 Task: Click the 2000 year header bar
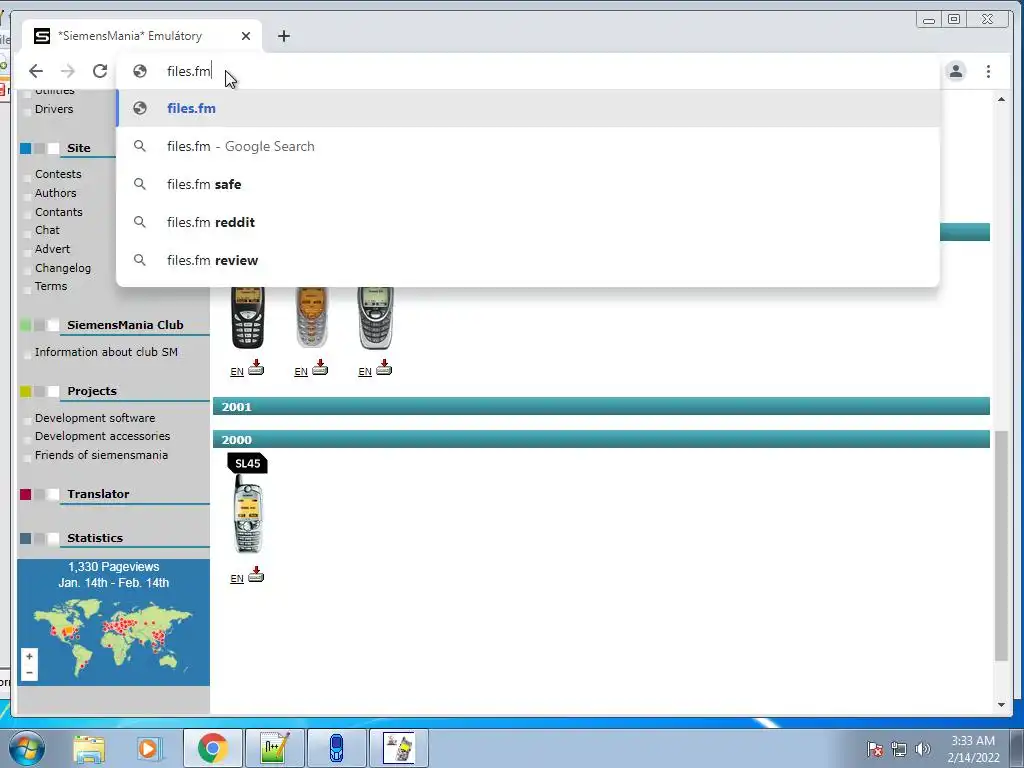[601, 440]
